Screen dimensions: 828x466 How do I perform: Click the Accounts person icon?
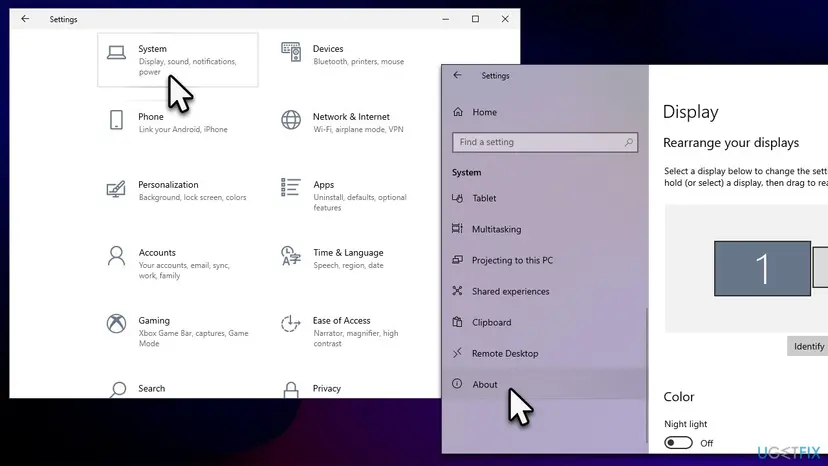point(116,256)
